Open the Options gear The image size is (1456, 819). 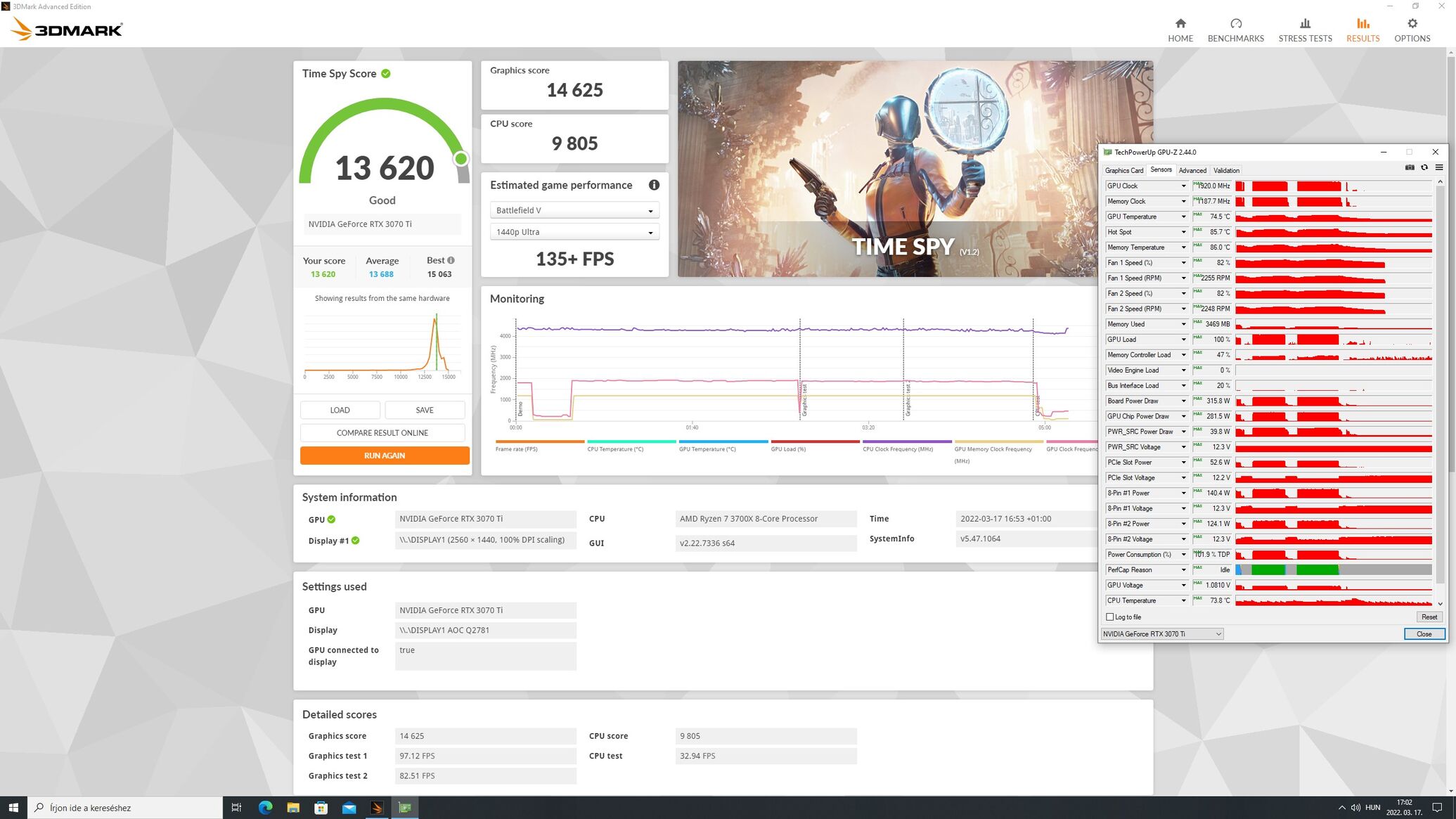[1412, 30]
